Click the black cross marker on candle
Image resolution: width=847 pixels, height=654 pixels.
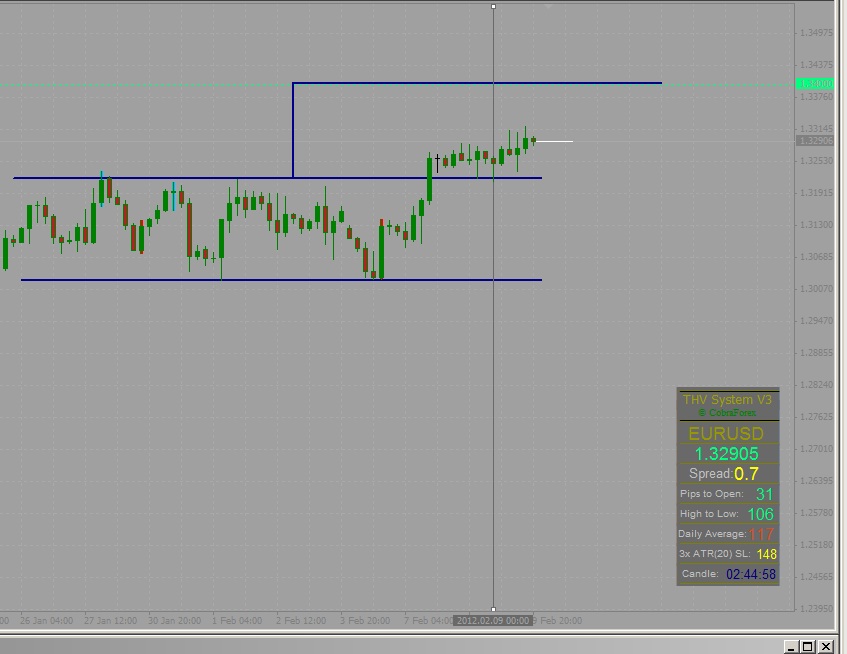coord(438,163)
